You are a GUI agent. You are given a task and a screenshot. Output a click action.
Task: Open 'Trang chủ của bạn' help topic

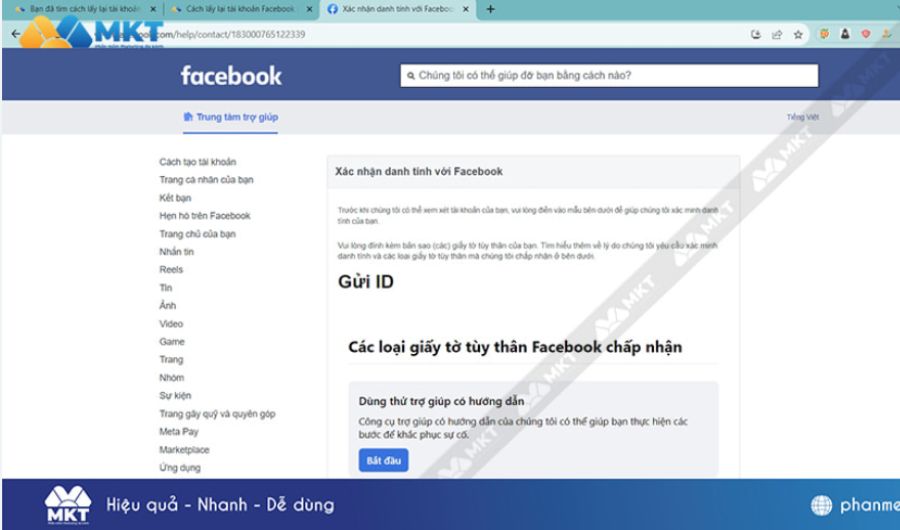pyautogui.click(x=197, y=234)
